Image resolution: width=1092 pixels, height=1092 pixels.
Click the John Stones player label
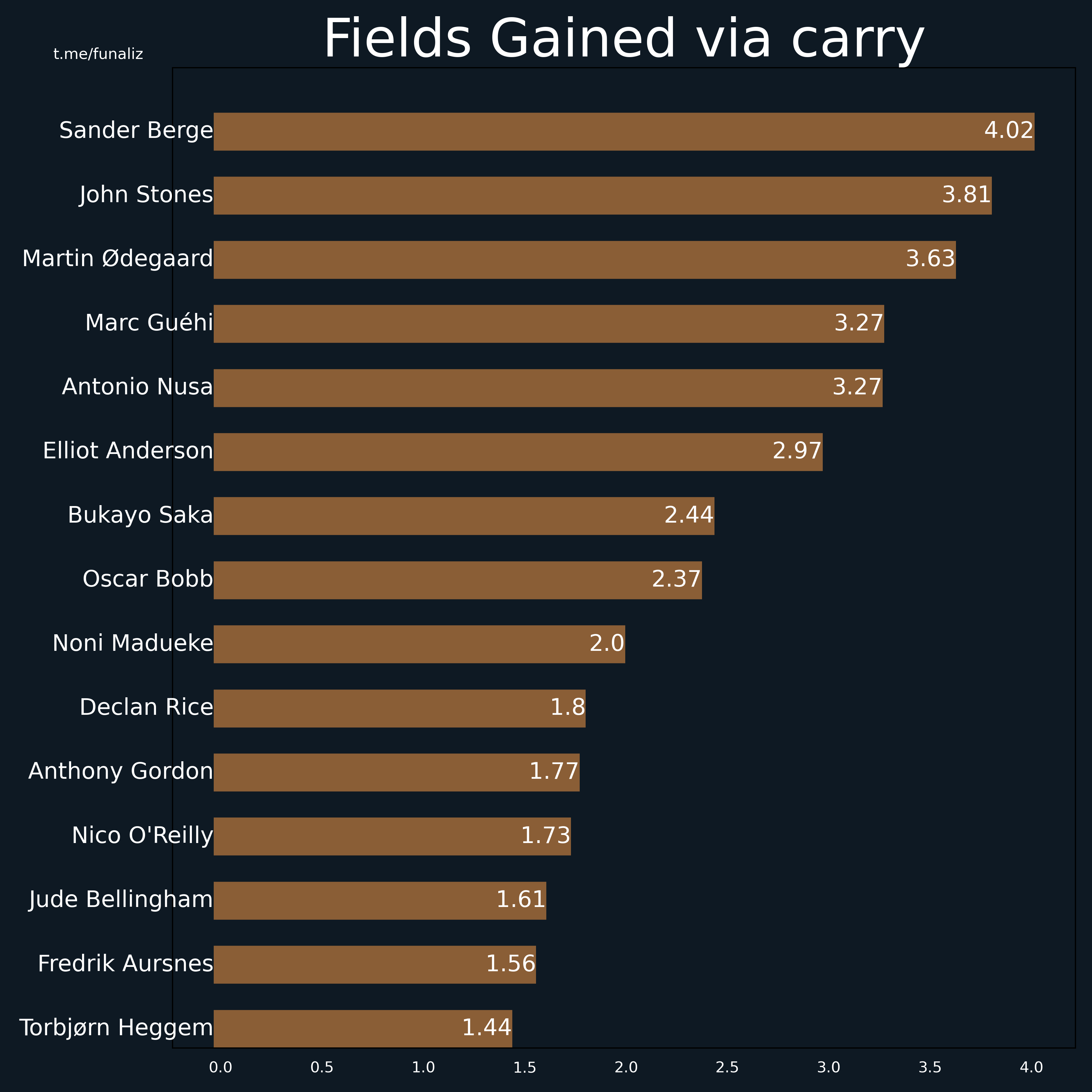pyautogui.click(x=146, y=195)
